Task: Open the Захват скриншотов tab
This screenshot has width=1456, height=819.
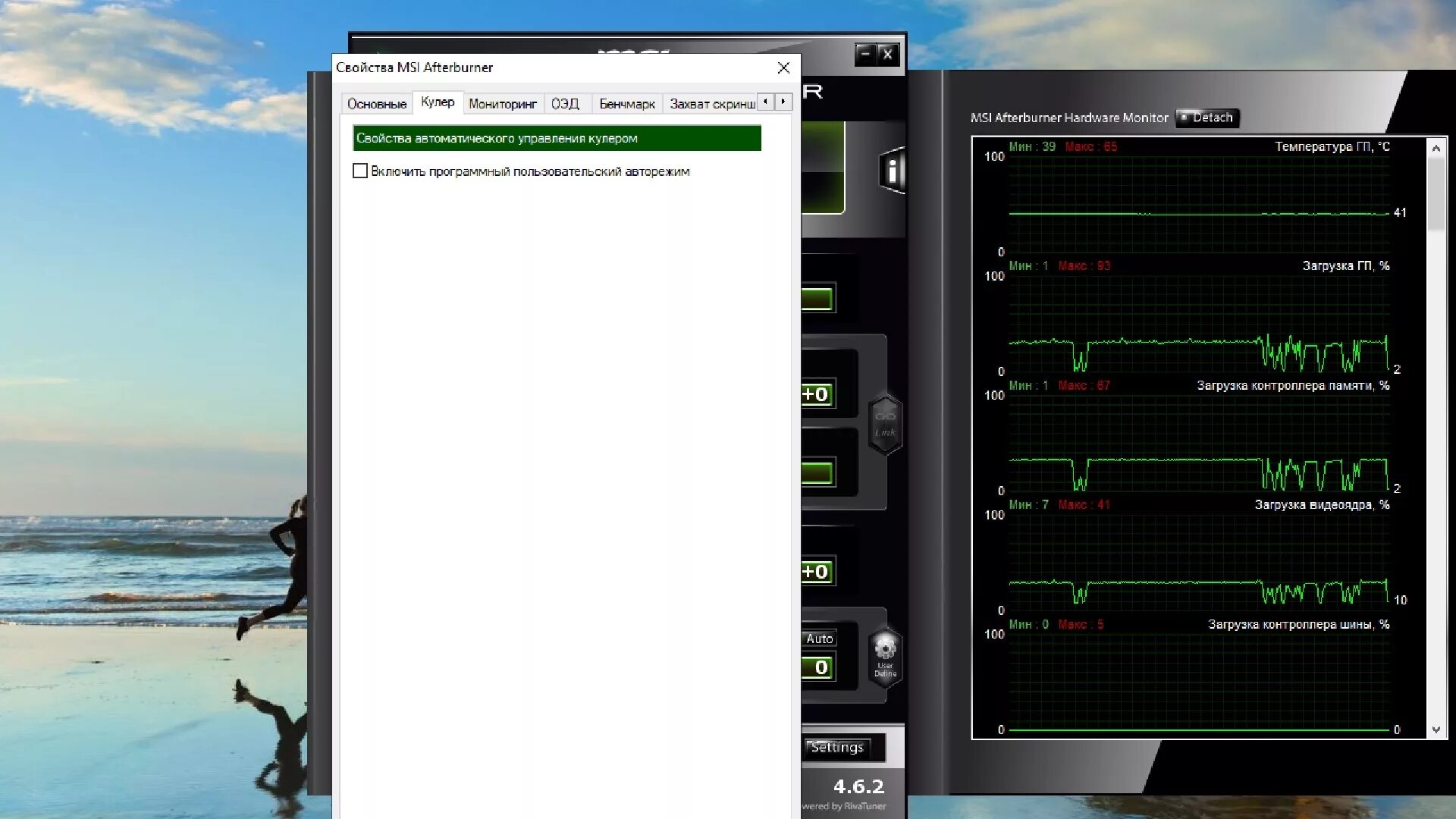Action: coord(711,104)
